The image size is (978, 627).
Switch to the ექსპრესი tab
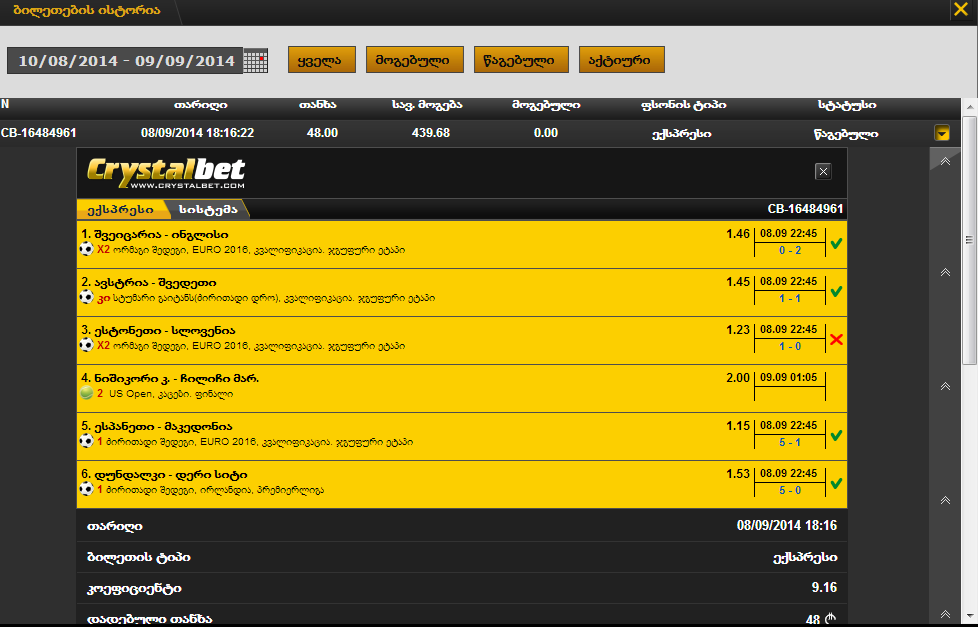coord(121,210)
